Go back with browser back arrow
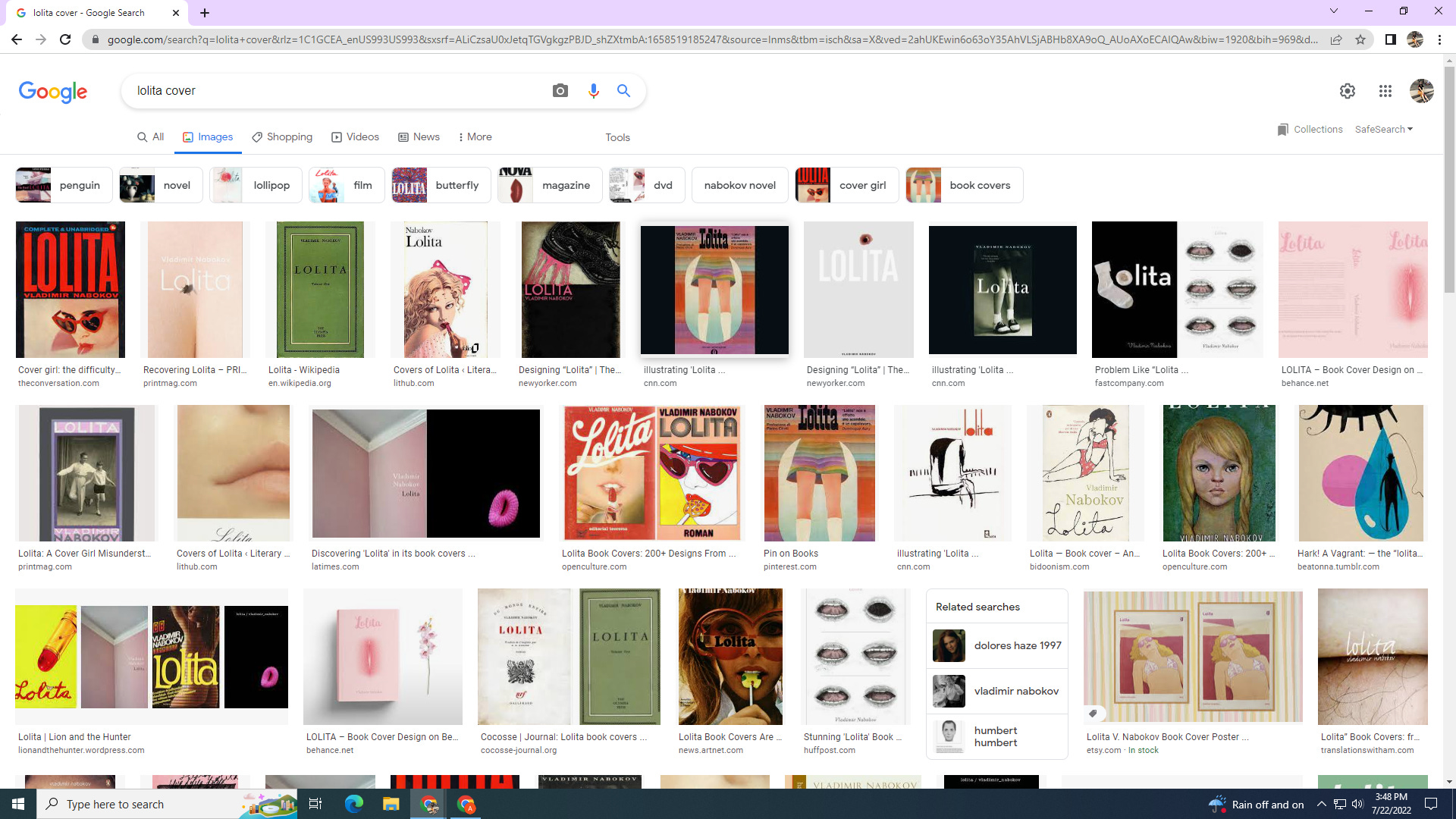This screenshot has height=819, width=1456. (x=17, y=39)
